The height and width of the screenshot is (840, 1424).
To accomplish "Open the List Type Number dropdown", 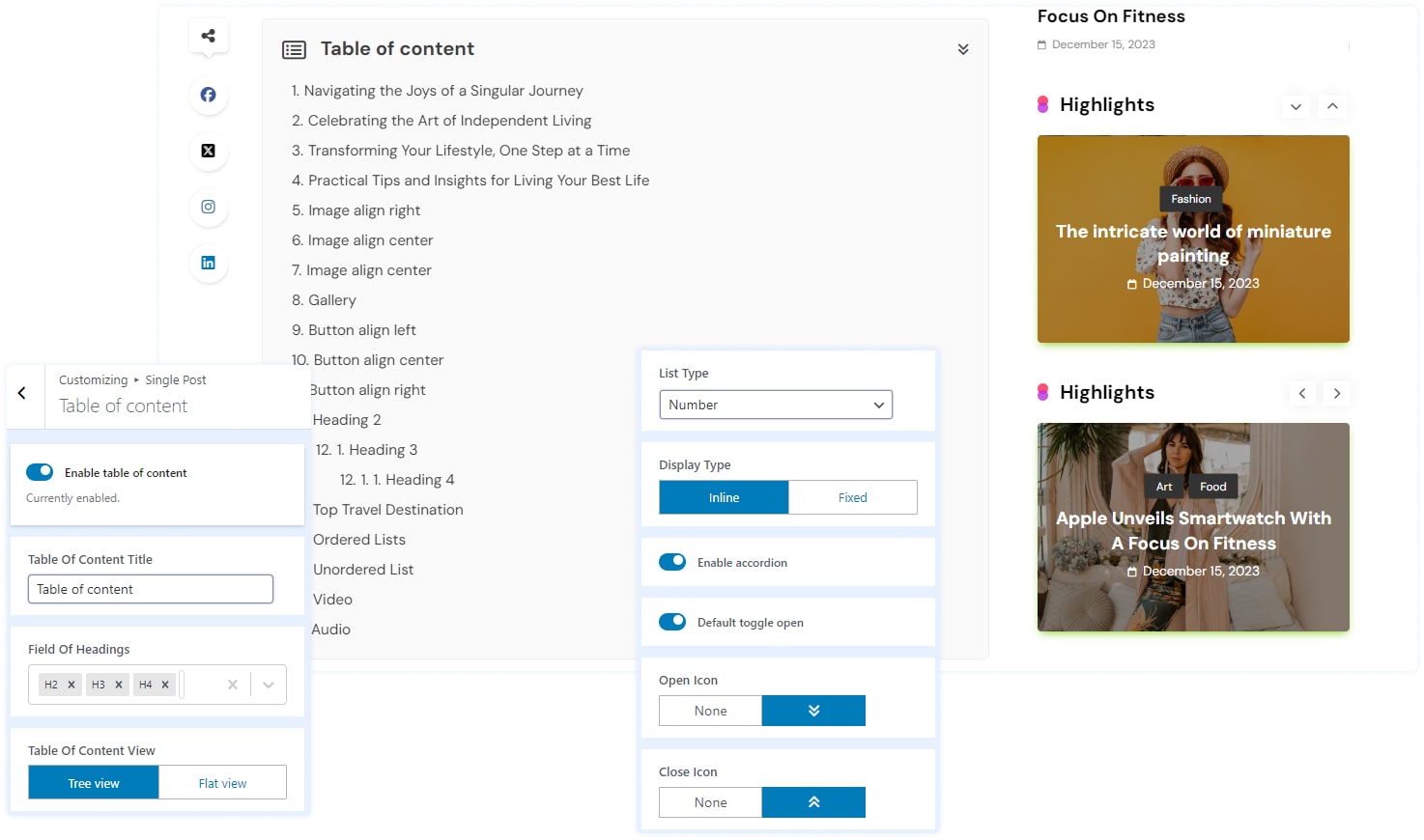I will pos(775,405).
